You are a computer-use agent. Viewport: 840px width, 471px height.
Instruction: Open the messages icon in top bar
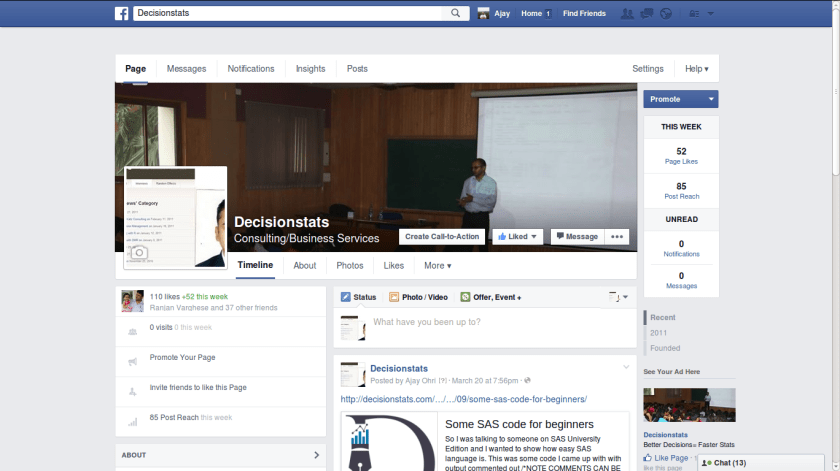(x=647, y=13)
